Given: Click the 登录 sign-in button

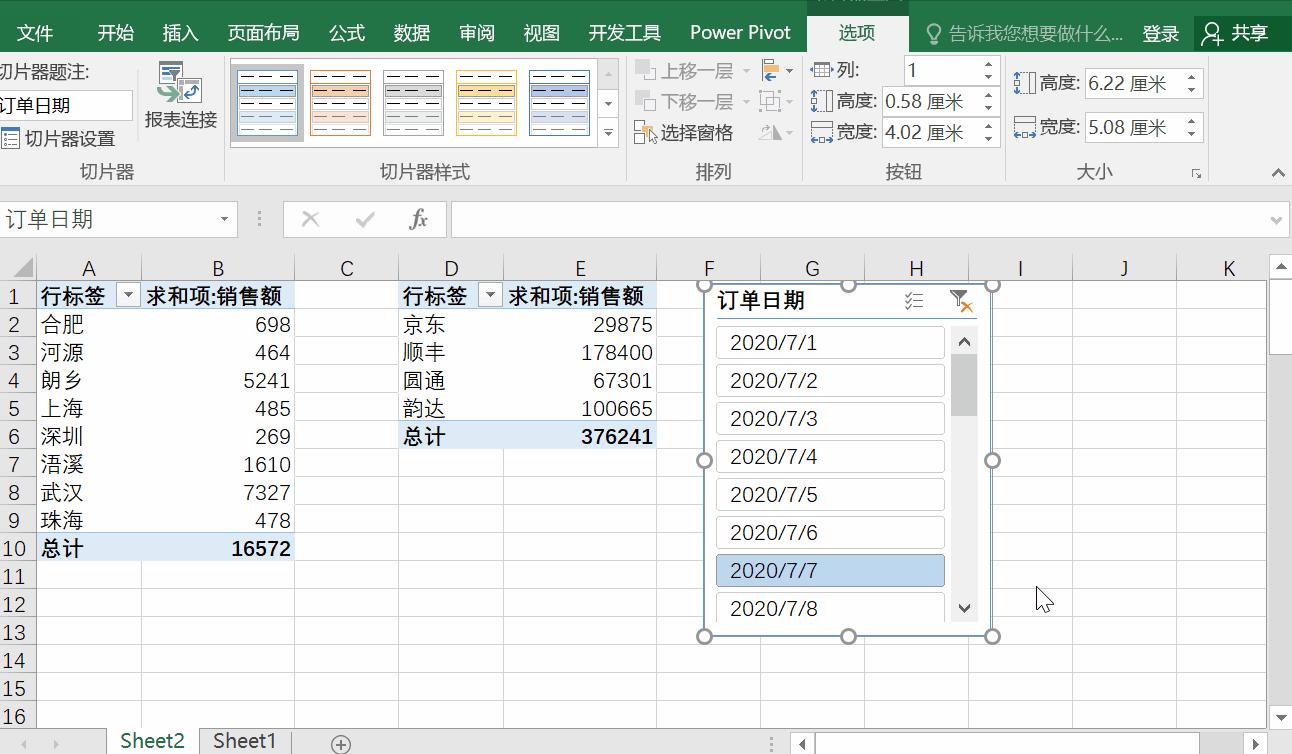Looking at the screenshot, I should pyautogui.click(x=1161, y=34).
